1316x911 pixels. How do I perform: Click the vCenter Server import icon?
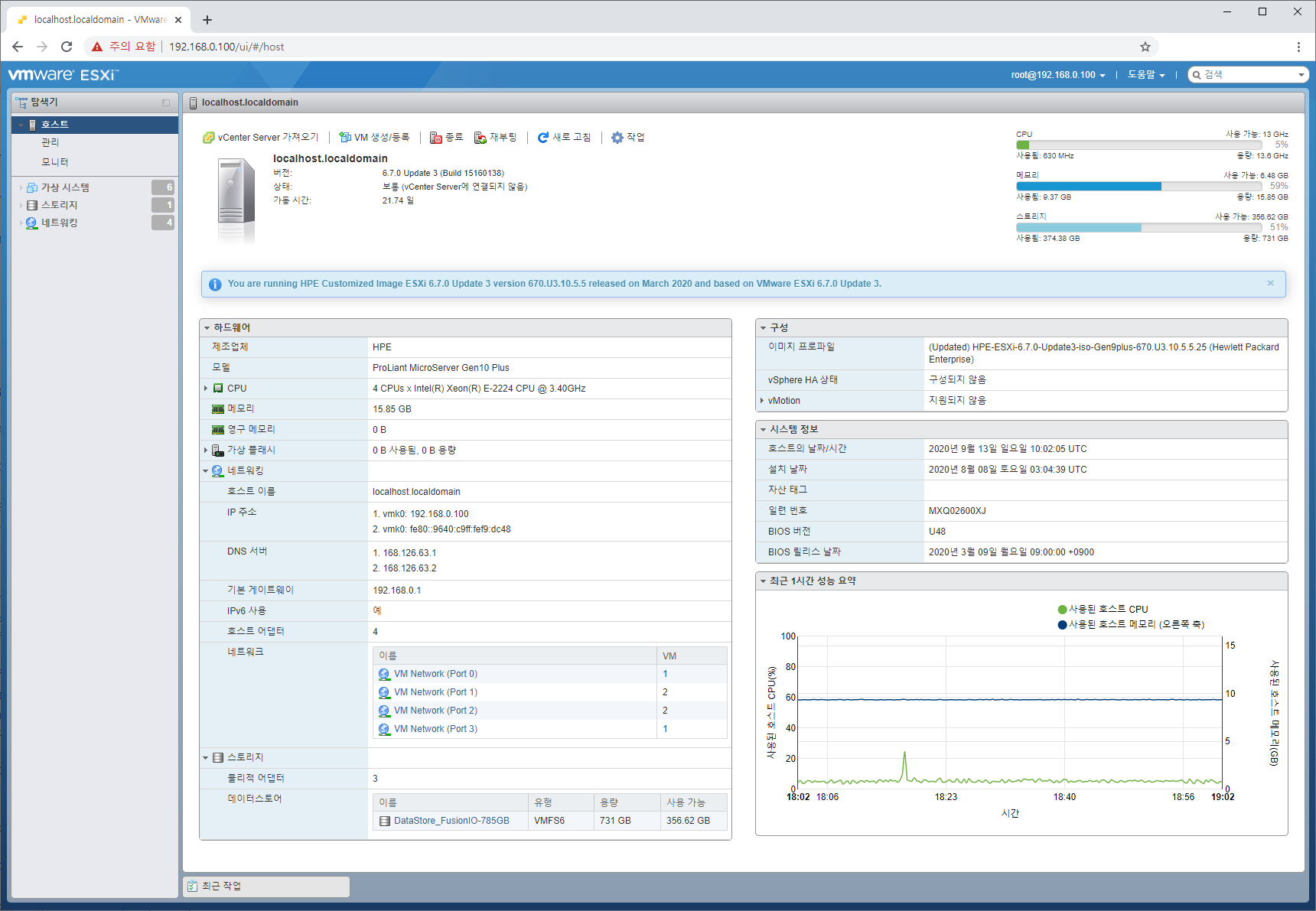tap(208, 138)
